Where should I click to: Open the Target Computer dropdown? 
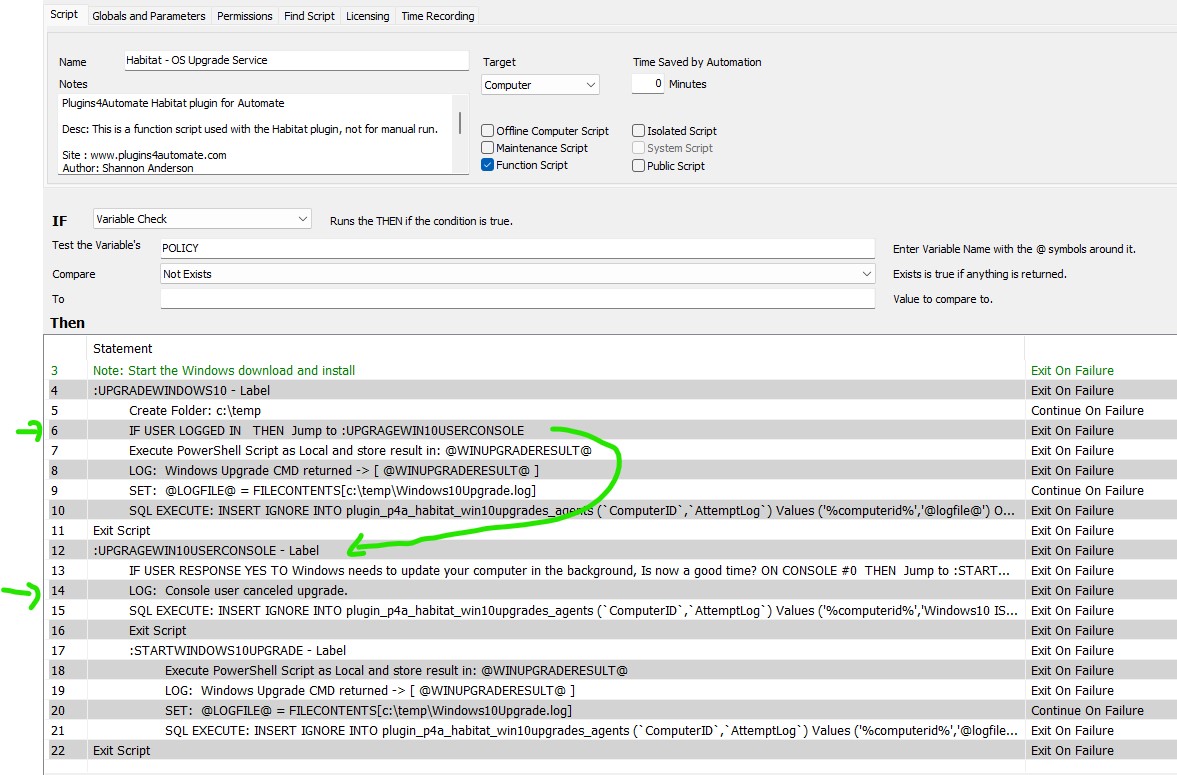(540, 85)
